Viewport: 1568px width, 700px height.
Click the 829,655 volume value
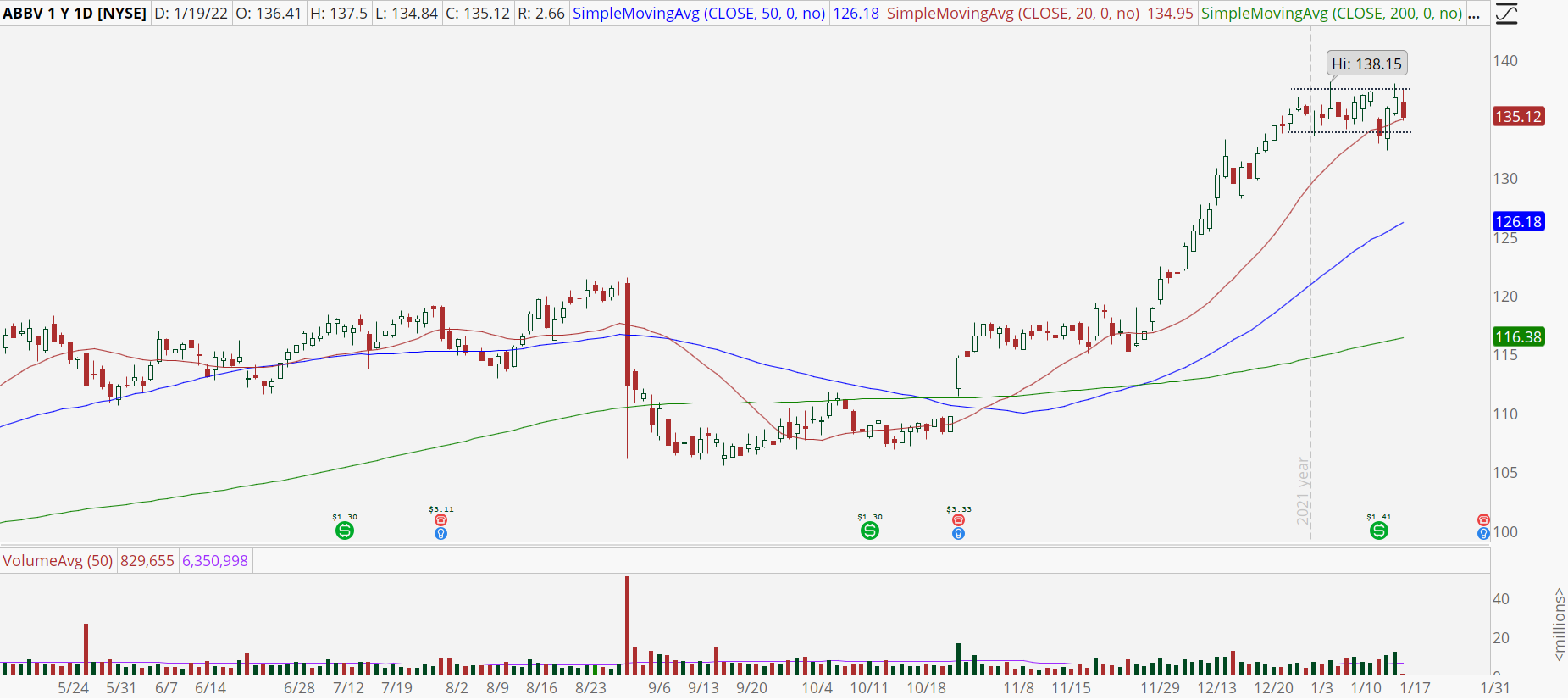pos(147,561)
